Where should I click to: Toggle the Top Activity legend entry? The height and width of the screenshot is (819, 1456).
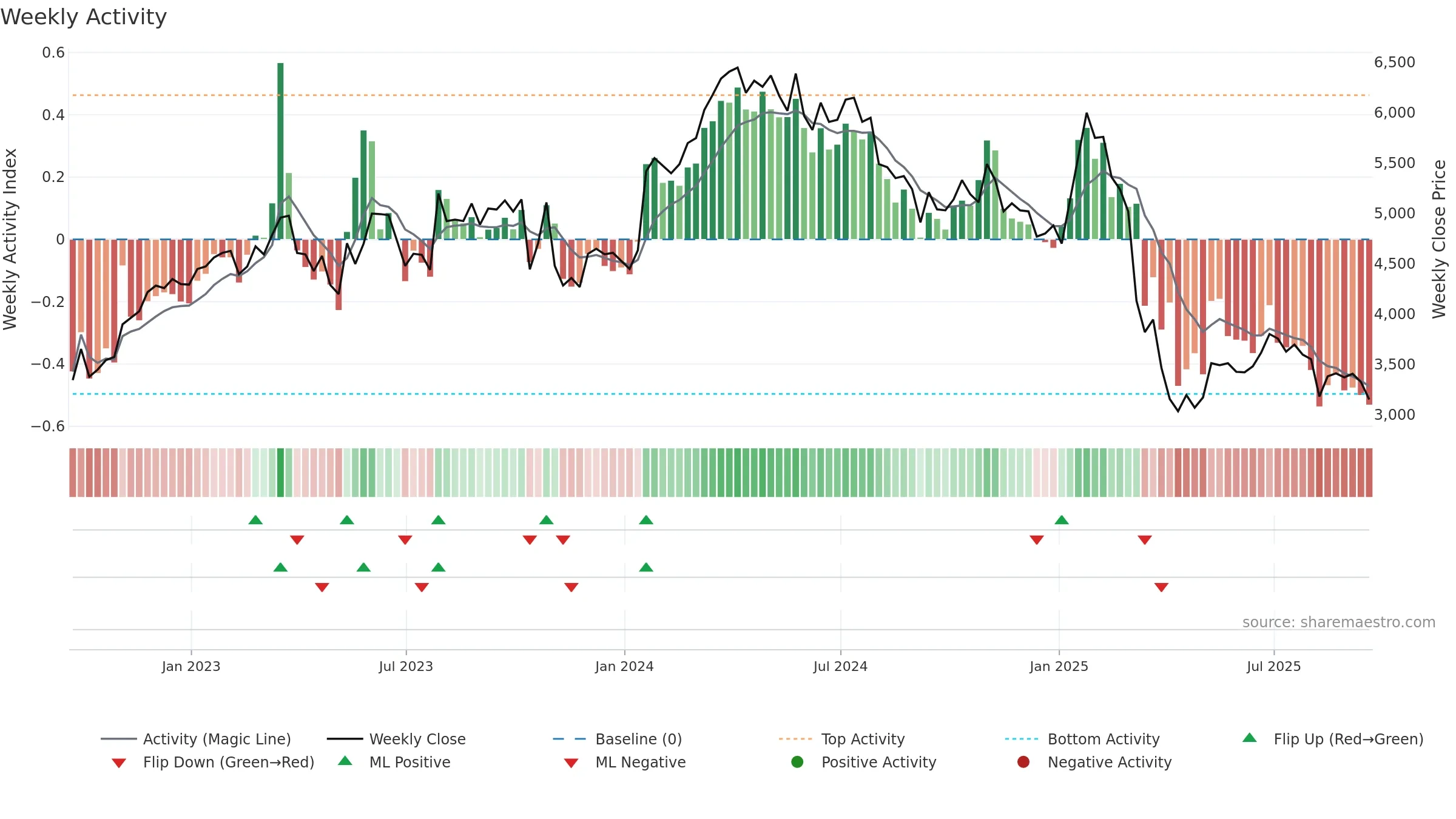pyautogui.click(x=841, y=739)
